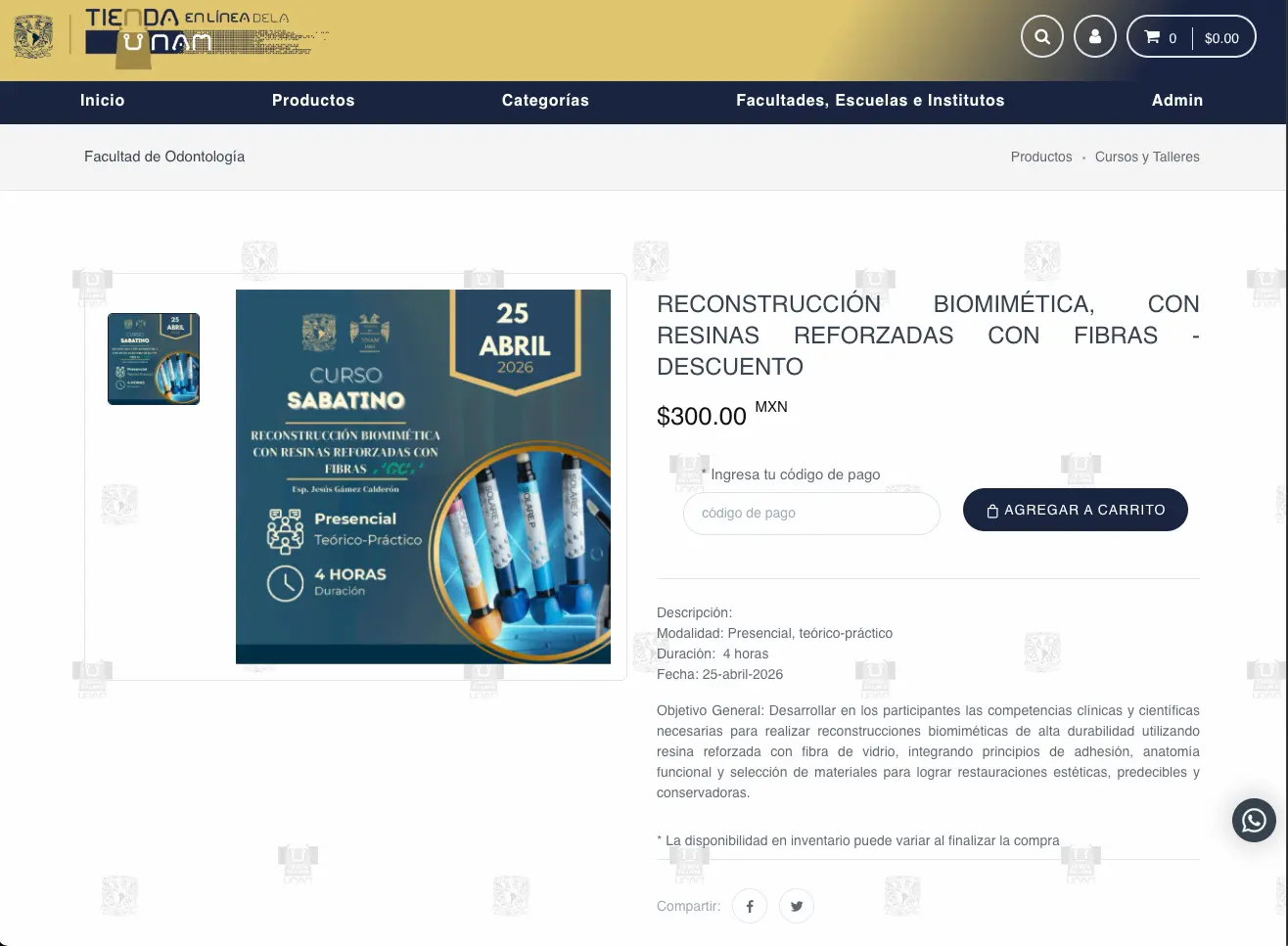Open the Categorías menu
Image resolution: width=1288 pixels, height=946 pixels.
[x=545, y=101]
